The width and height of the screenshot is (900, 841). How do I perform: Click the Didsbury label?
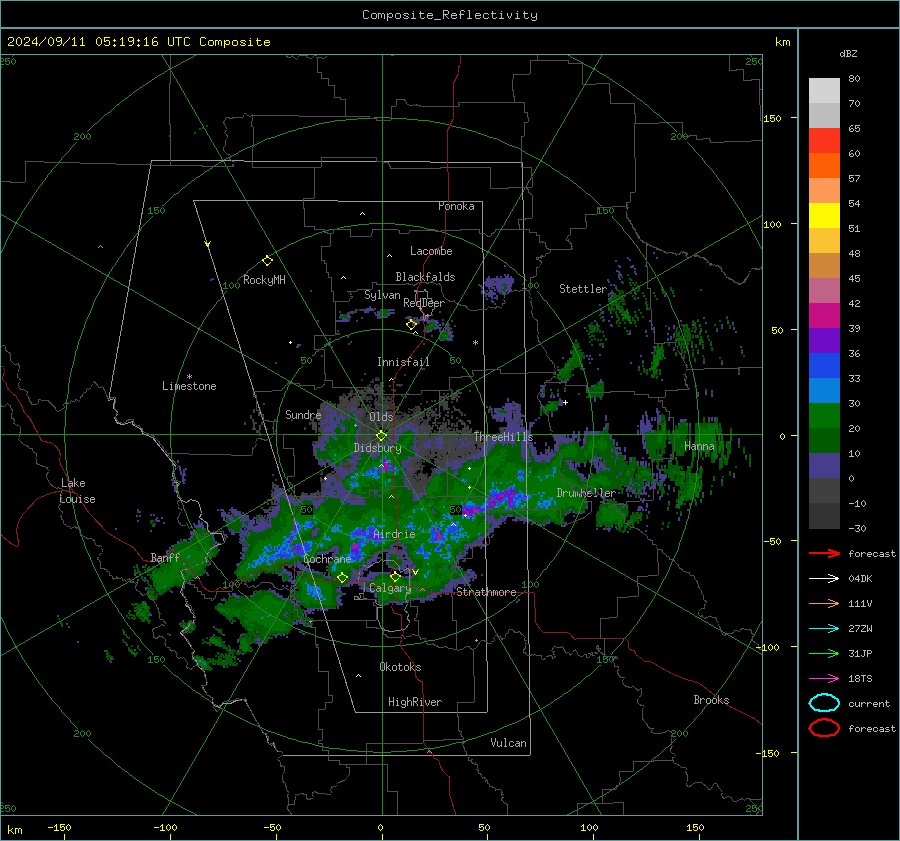[x=378, y=448]
